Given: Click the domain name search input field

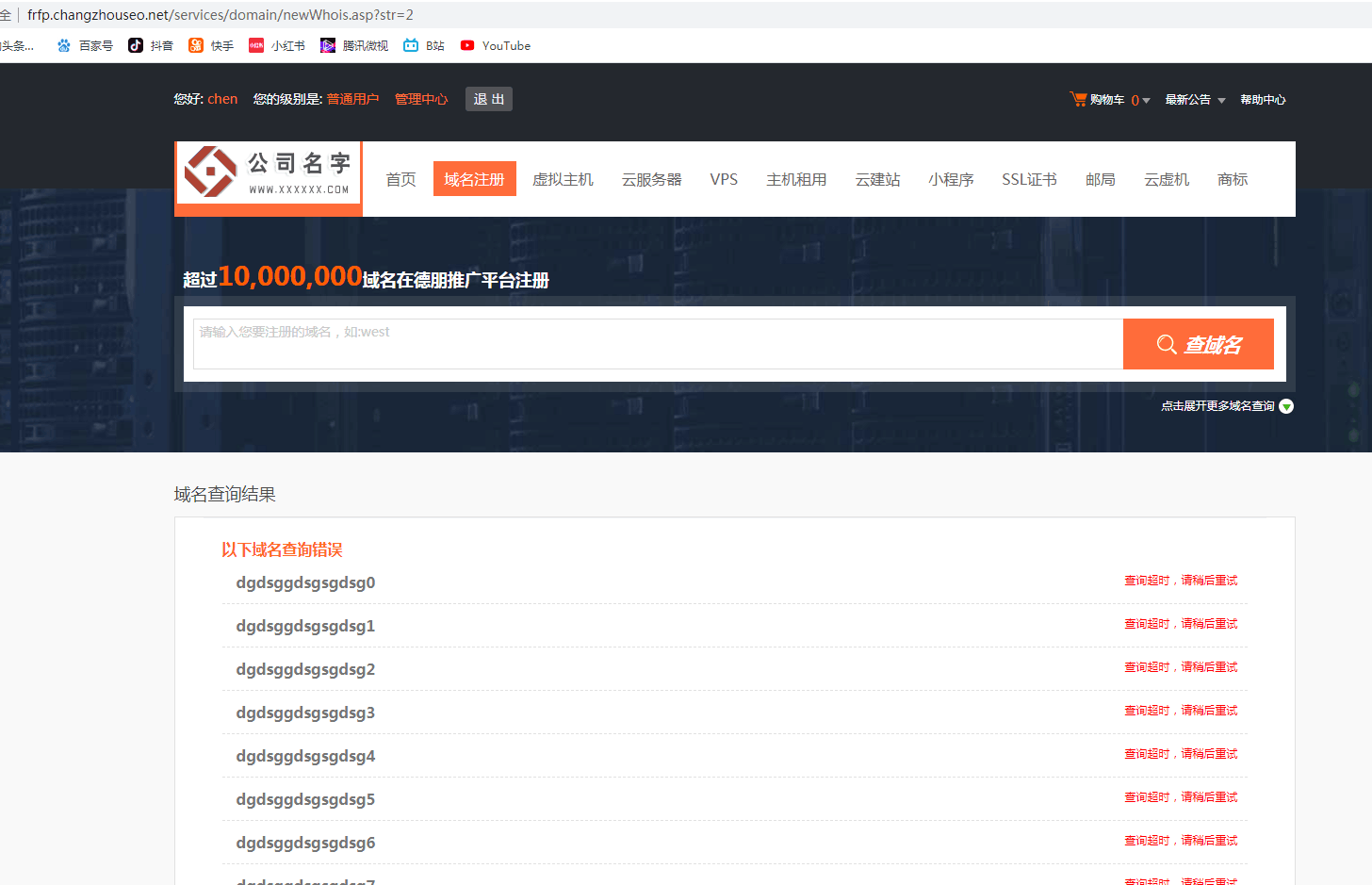Looking at the screenshot, I should point(657,344).
